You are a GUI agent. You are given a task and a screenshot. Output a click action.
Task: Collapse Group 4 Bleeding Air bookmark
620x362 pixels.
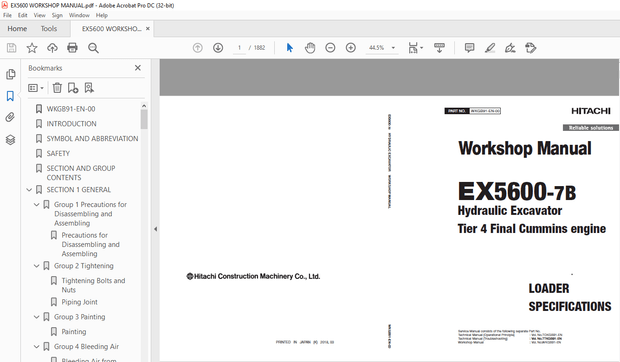coord(36,346)
